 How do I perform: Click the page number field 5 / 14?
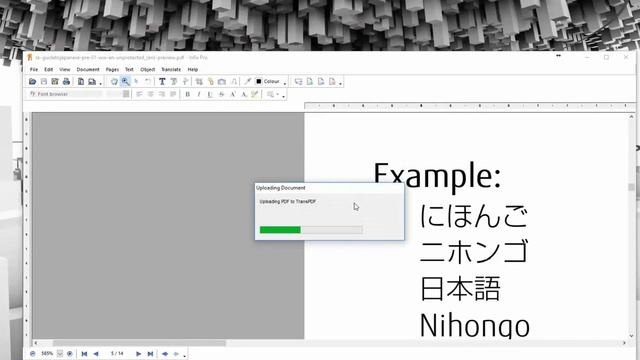(x=117, y=353)
